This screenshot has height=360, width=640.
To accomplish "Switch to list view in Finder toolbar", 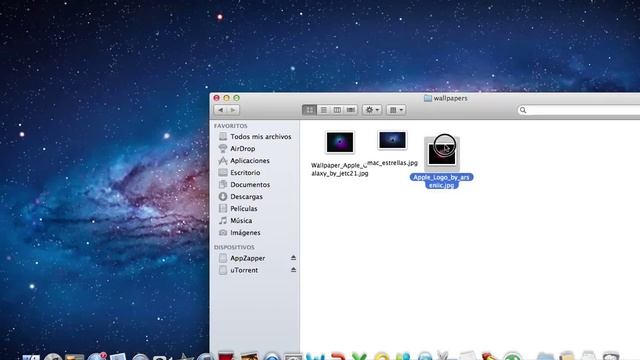I will tap(323, 110).
